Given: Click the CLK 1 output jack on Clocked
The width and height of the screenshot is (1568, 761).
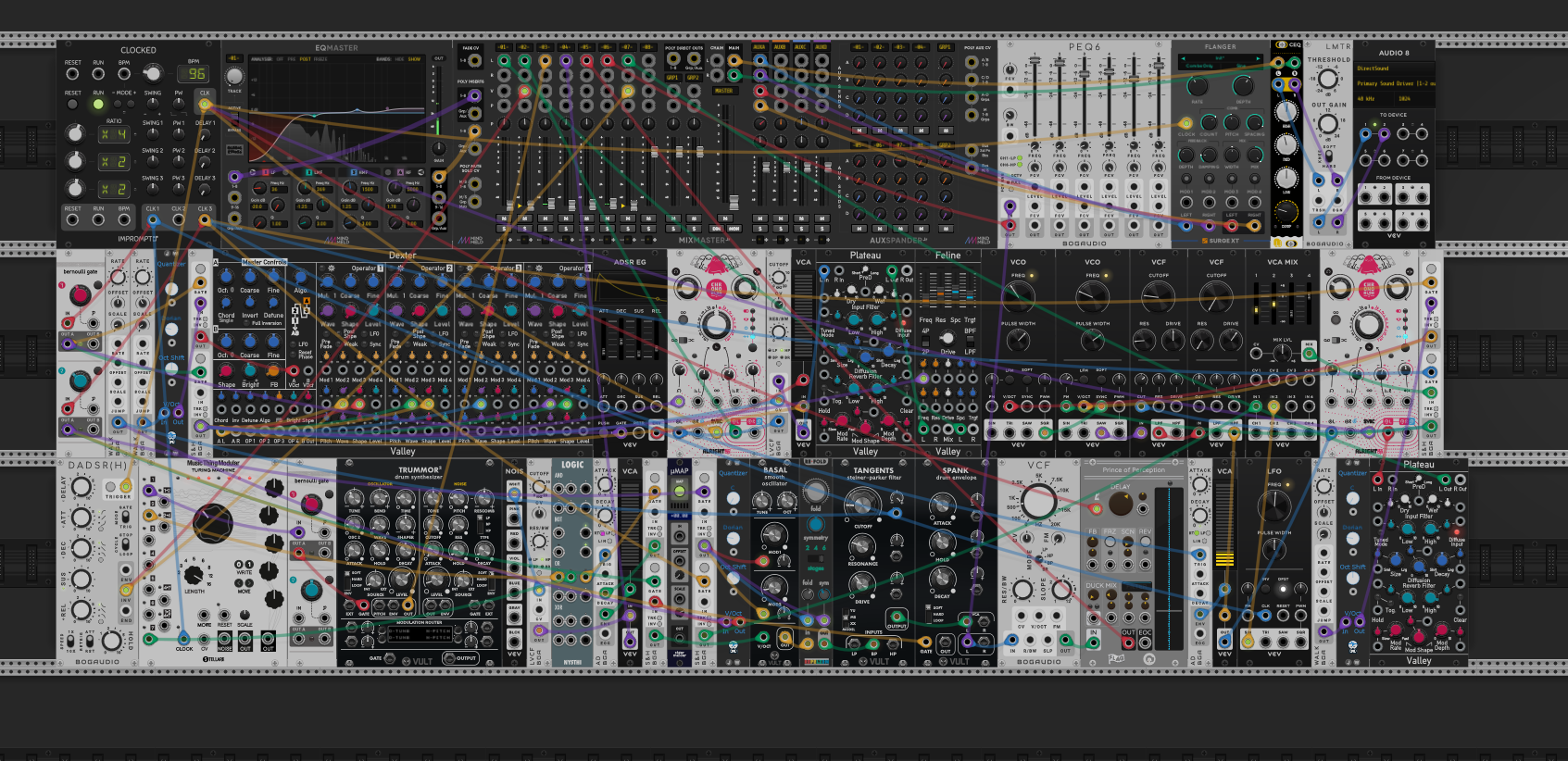Looking at the screenshot, I should coord(153,219).
